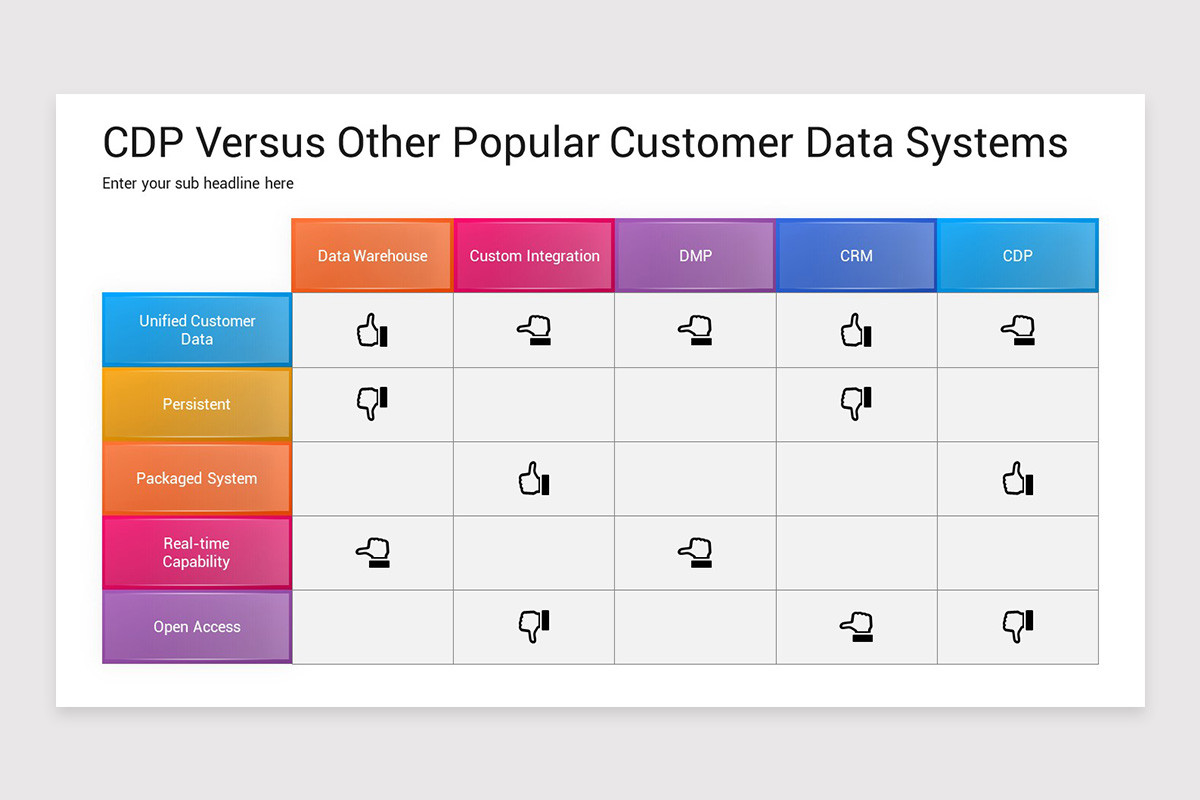Select pointing hand icon in Data Warehouse Real-time cell
This screenshot has height=800, width=1200.
(x=372, y=552)
